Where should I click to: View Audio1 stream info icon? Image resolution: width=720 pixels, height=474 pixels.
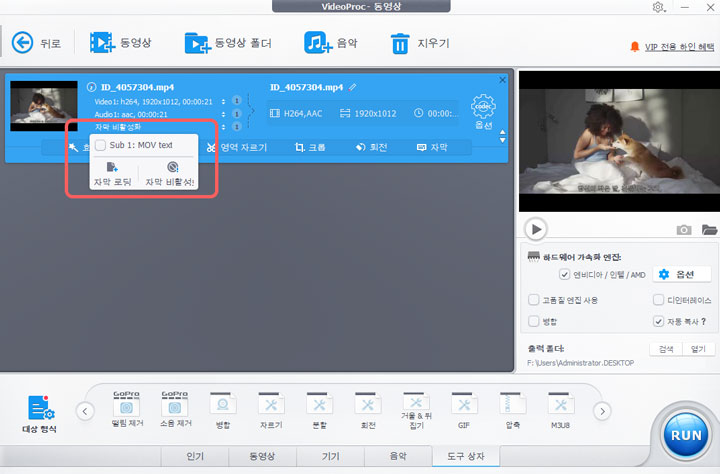tap(236, 113)
